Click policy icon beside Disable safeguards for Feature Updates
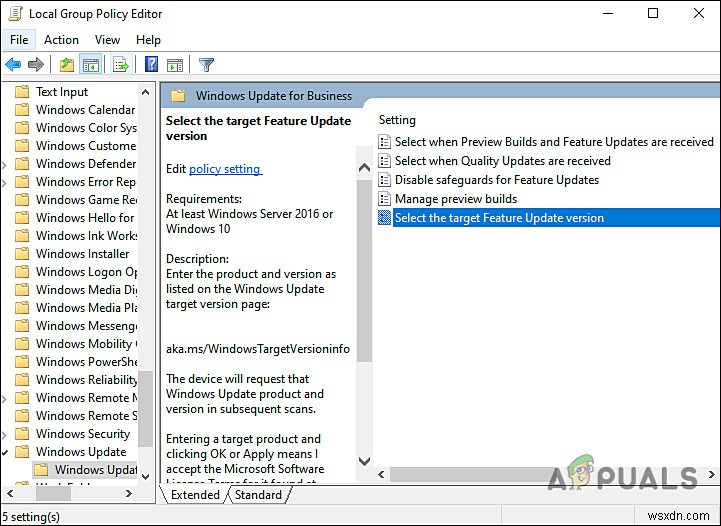 [x=384, y=179]
